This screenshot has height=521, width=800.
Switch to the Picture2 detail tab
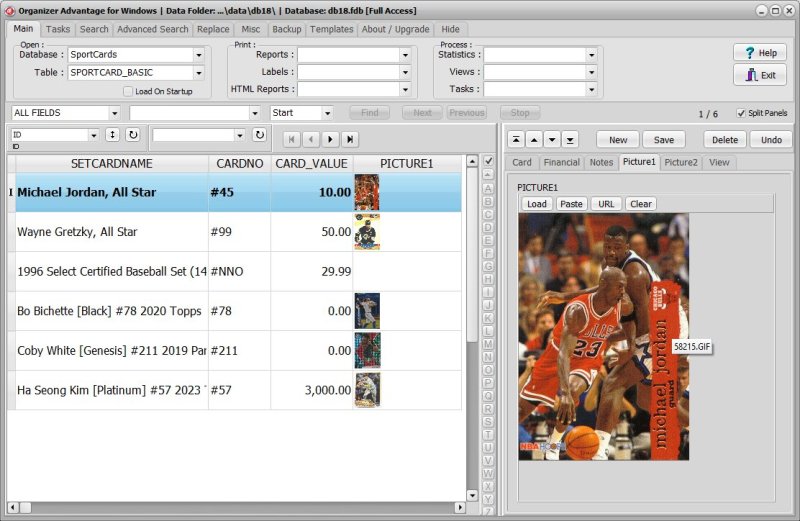(x=681, y=162)
